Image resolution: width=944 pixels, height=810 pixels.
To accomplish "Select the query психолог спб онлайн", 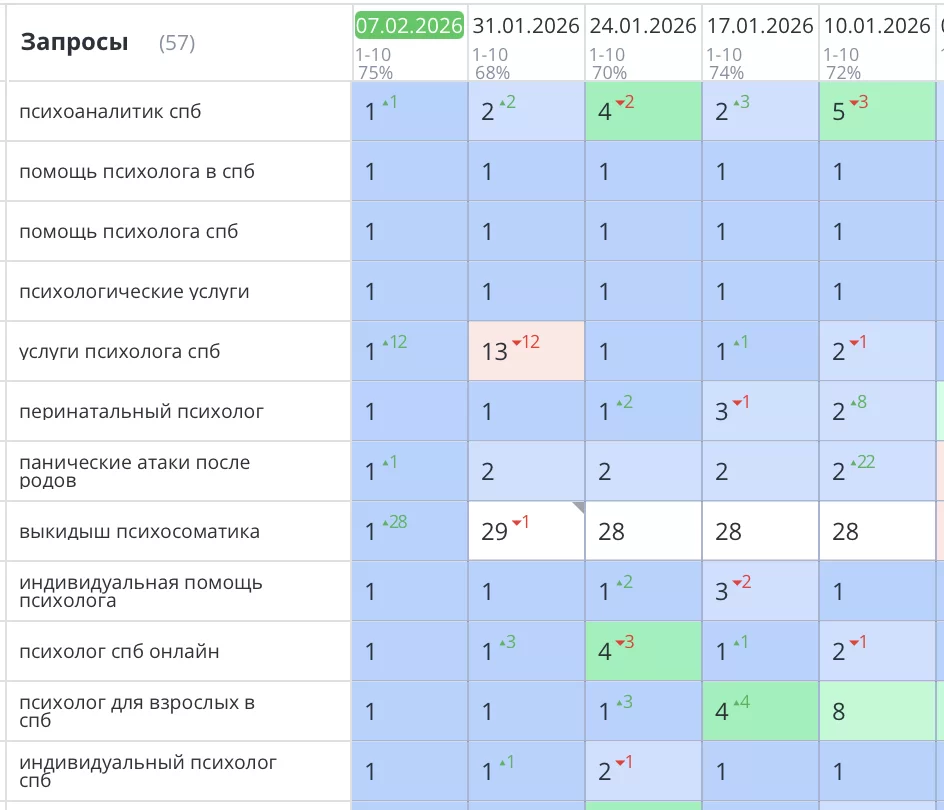I will 119,651.
